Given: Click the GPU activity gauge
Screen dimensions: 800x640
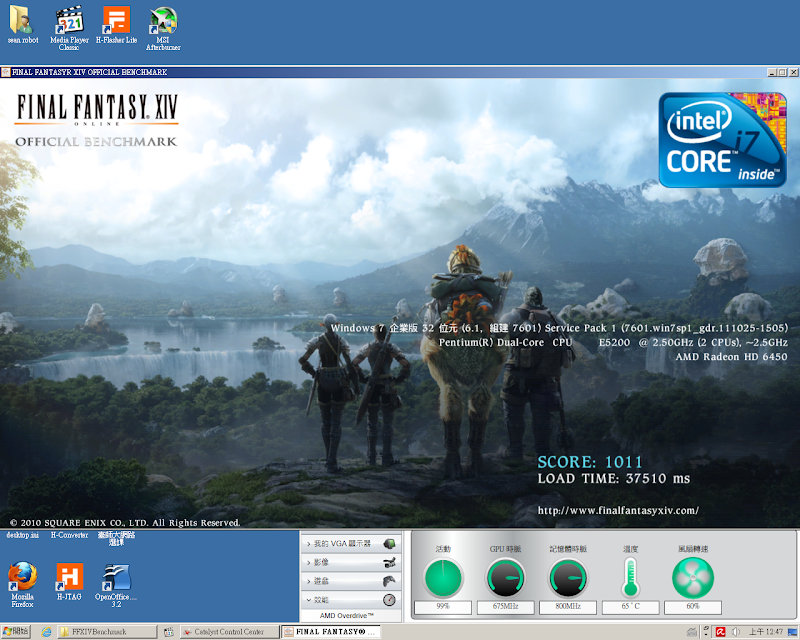Looking at the screenshot, I should [x=443, y=578].
